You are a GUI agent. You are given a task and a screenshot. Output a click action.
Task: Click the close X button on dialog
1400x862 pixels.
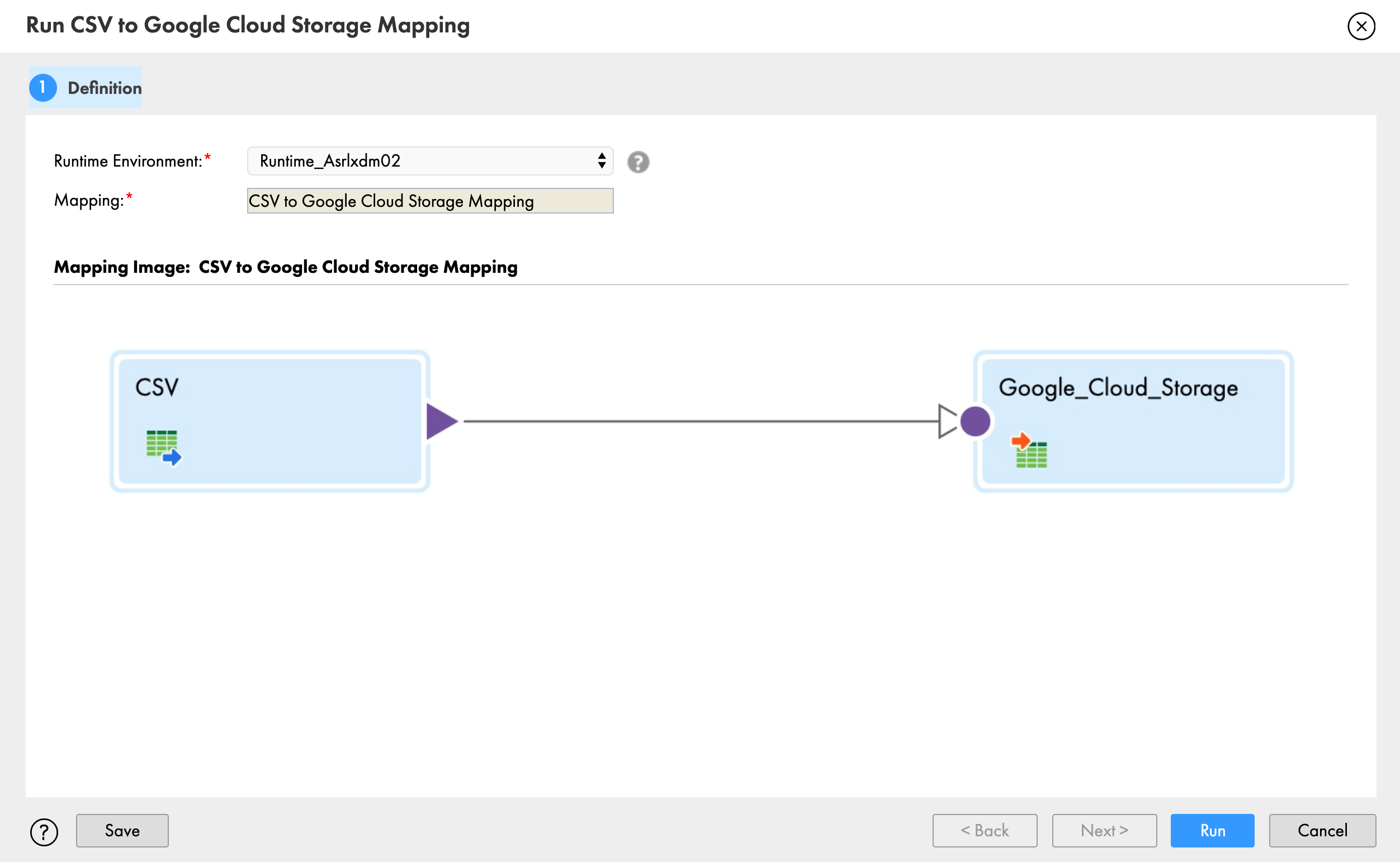[1361, 26]
